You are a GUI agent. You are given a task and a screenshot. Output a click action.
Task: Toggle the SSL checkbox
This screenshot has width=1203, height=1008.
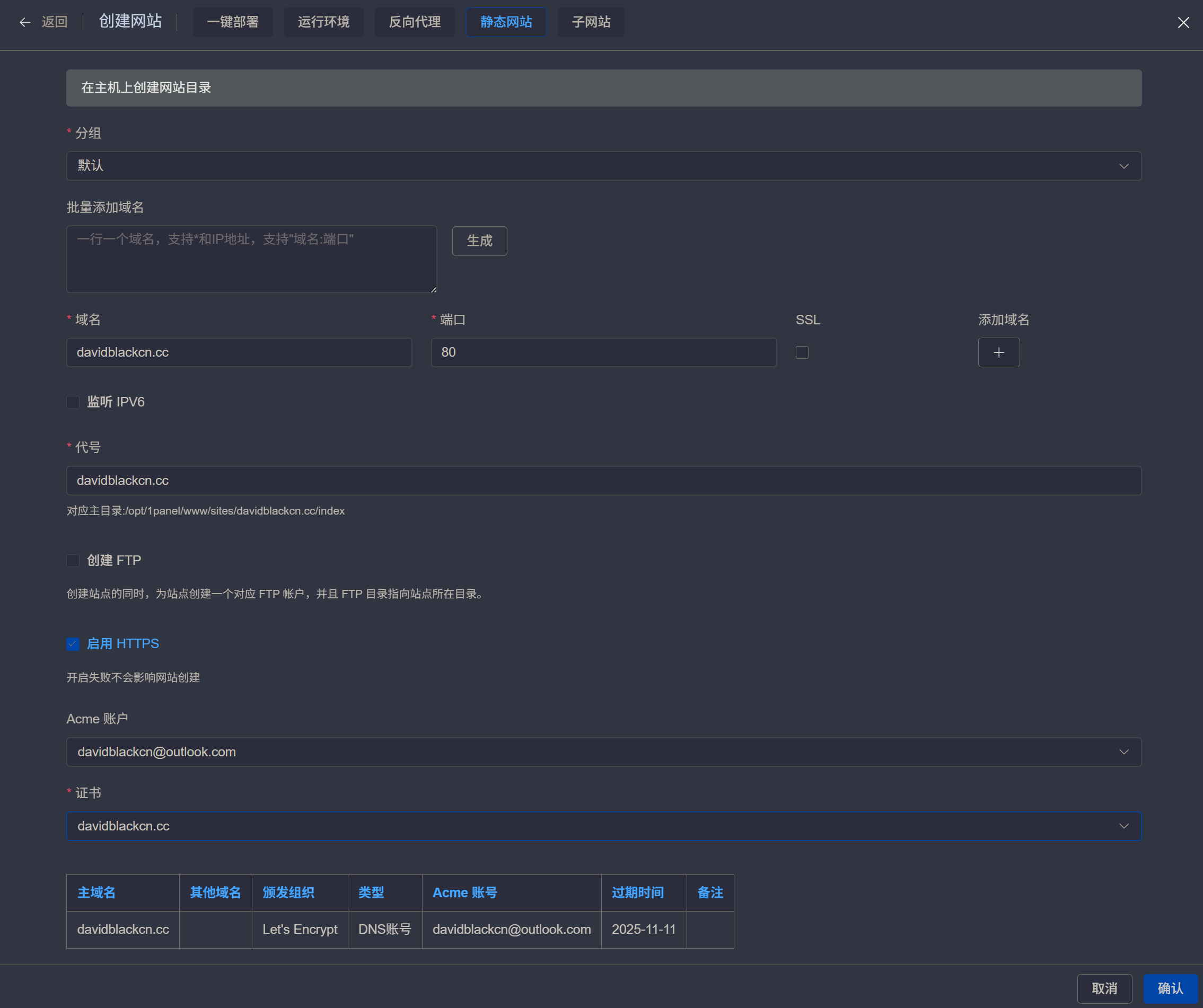(802, 352)
